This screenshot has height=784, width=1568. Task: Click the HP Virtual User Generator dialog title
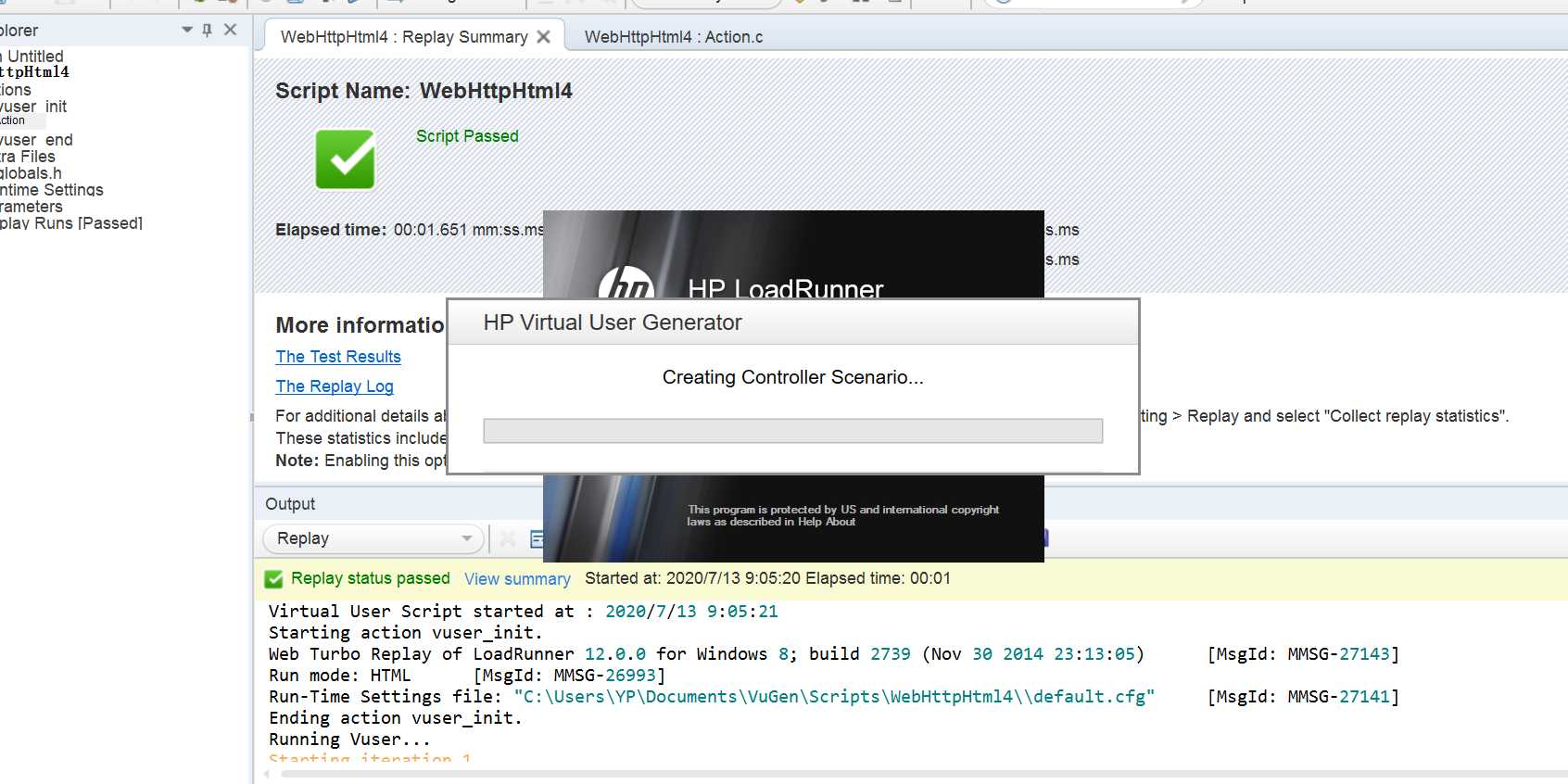click(x=613, y=322)
